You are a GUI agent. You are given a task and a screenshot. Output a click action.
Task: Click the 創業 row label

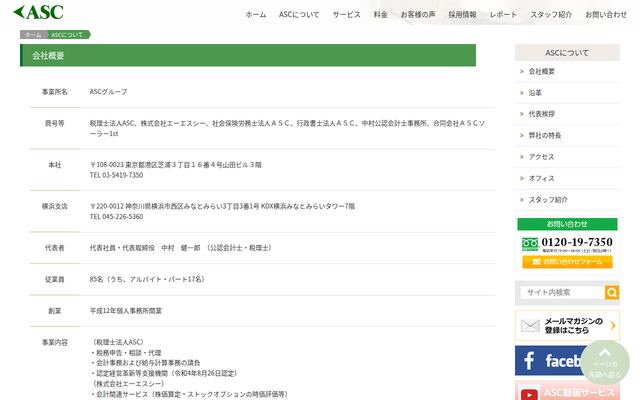(x=55, y=311)
